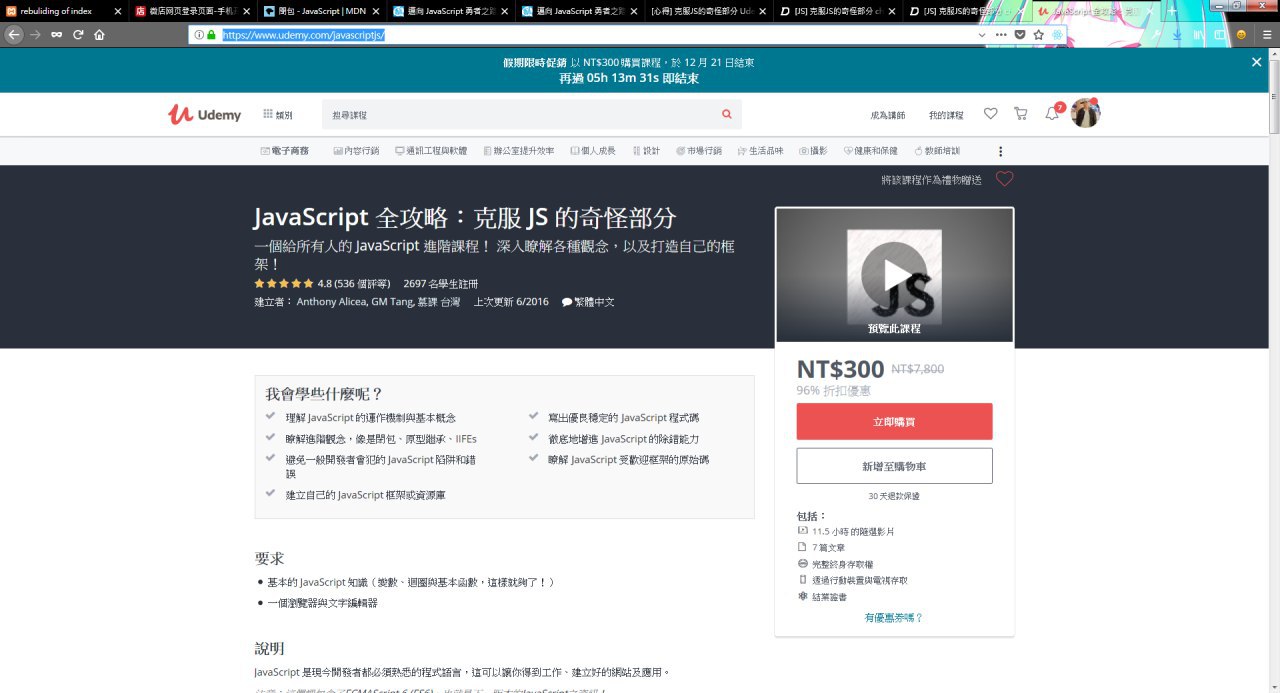This screenshot has width=1280, height=693.
Task: Open the wishlist heart in header
Action: pyautogui.click(x=990, y=114)
